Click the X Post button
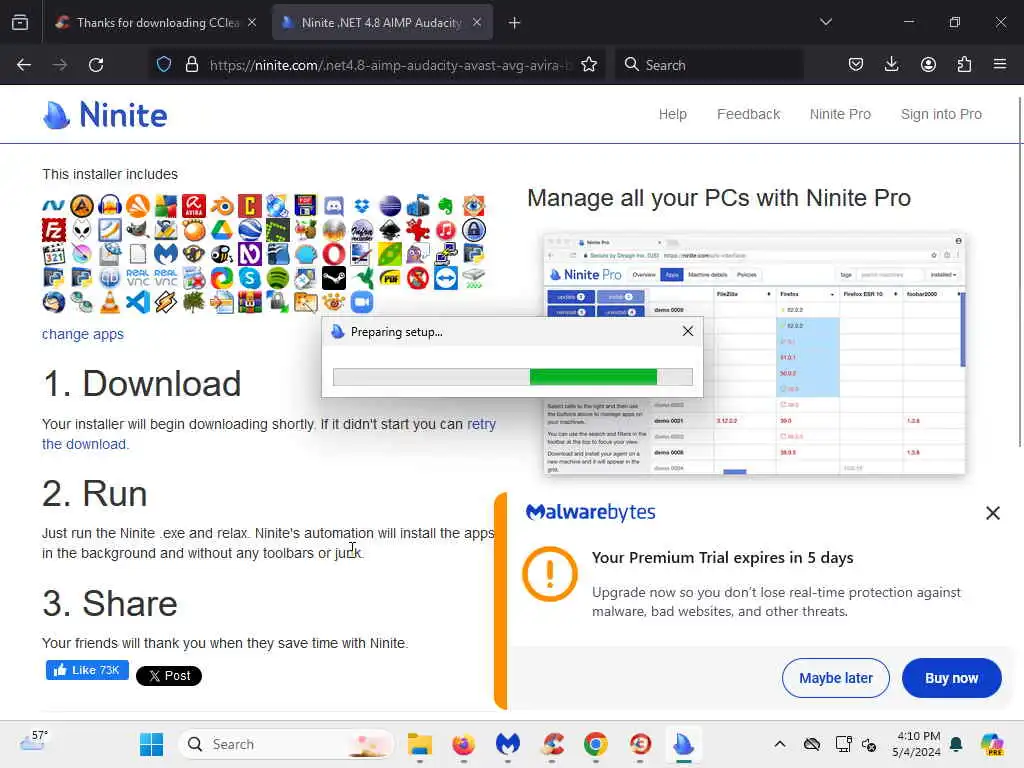The width and height of the screenshot is (1024, 768). [x=168, y=675]
